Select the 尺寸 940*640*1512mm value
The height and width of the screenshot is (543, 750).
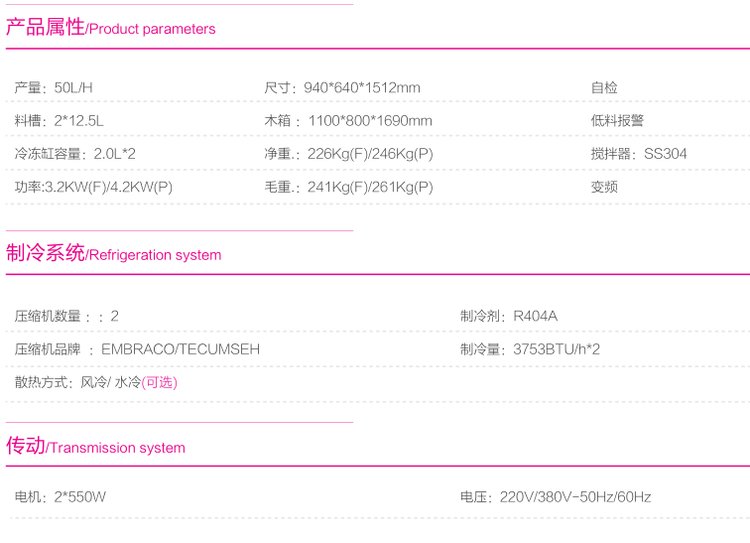(x=342, y=88)
